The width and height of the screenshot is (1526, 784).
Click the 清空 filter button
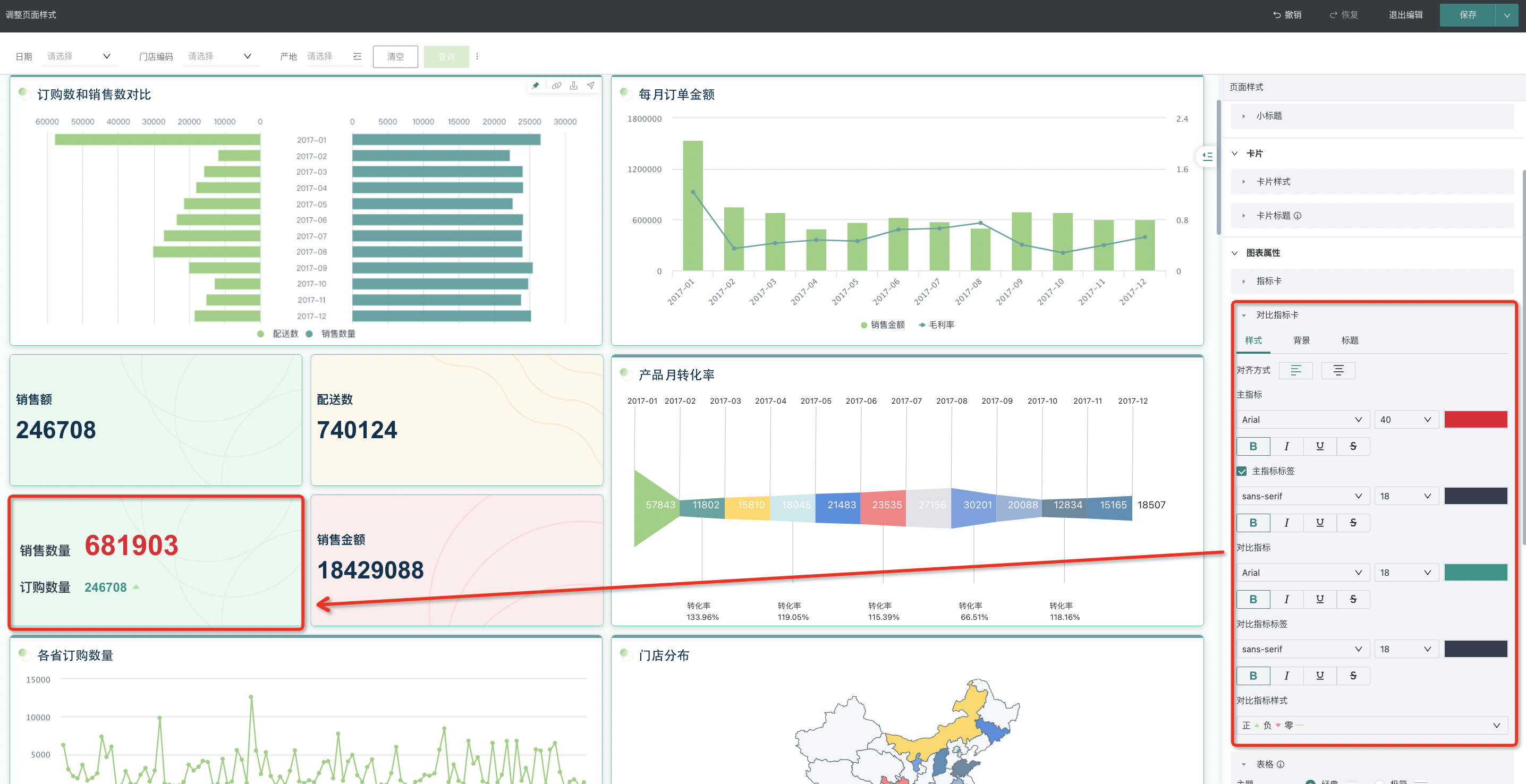(x=395, y=57)
